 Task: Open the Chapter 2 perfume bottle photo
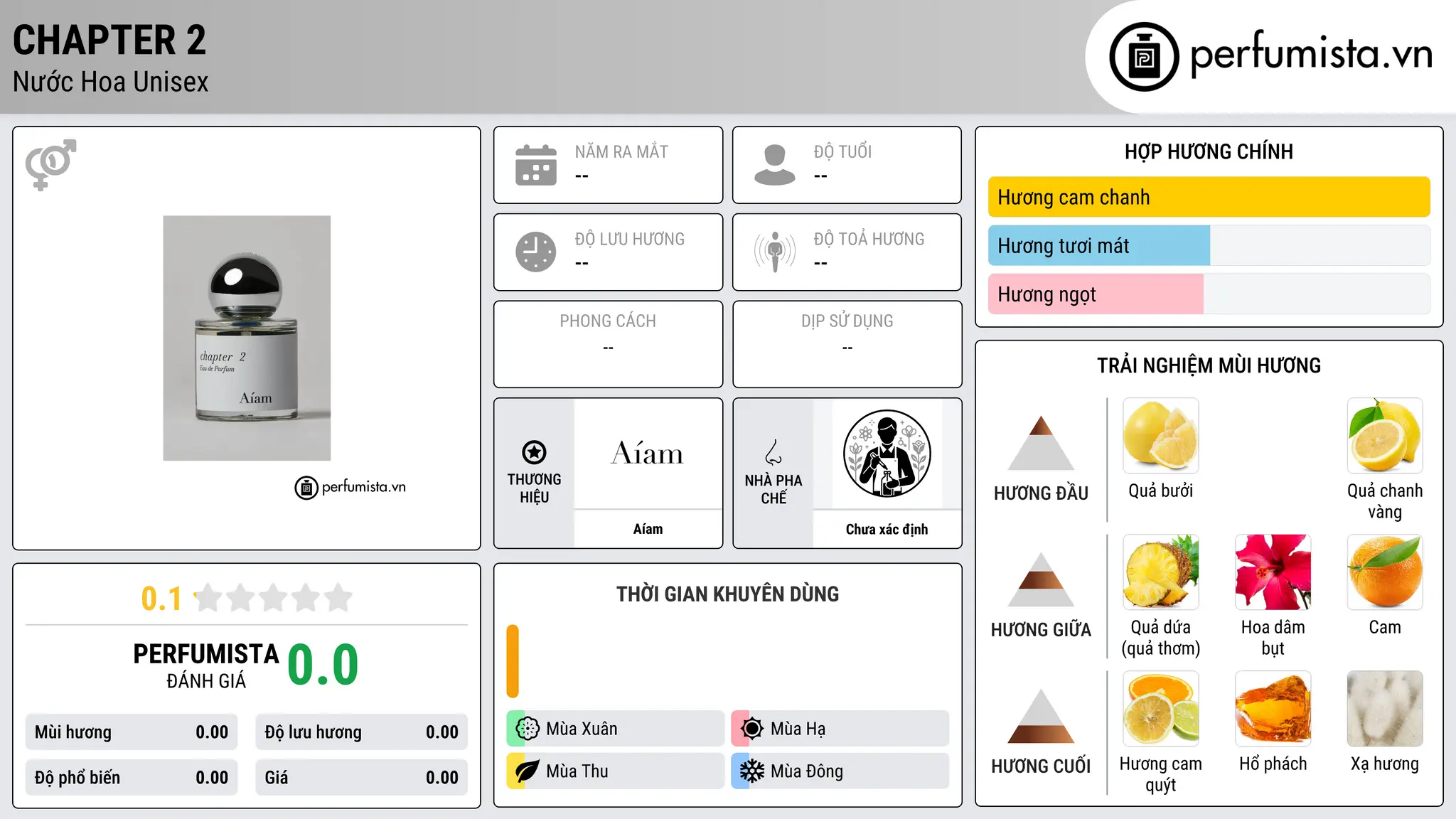point(247,338)
